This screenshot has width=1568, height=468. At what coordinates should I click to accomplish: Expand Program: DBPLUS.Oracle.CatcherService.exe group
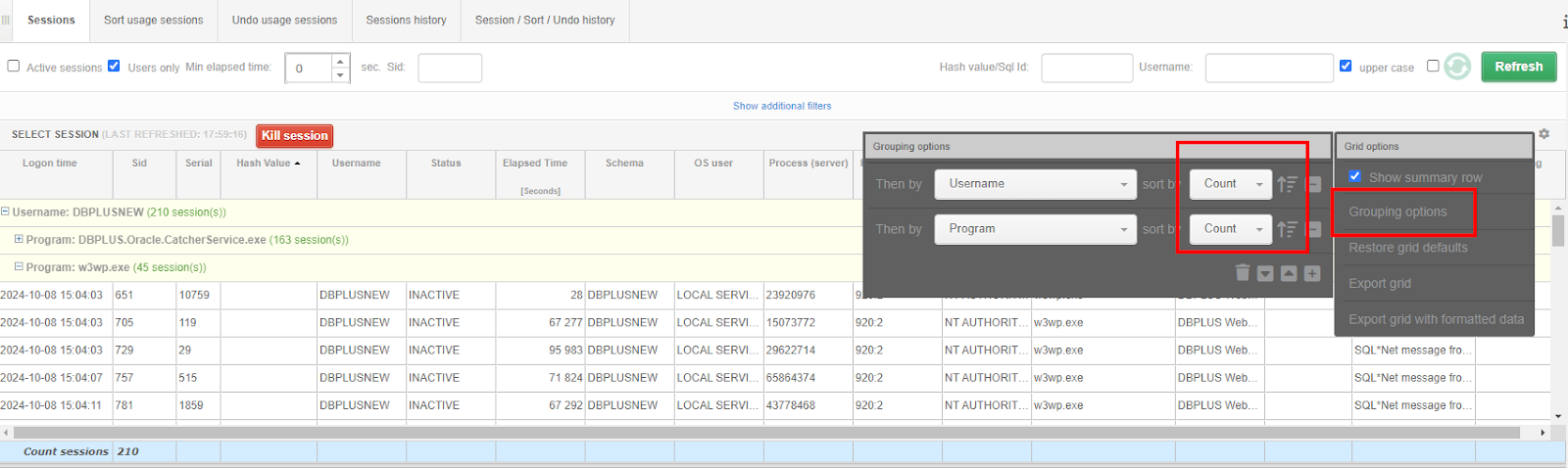19,239
